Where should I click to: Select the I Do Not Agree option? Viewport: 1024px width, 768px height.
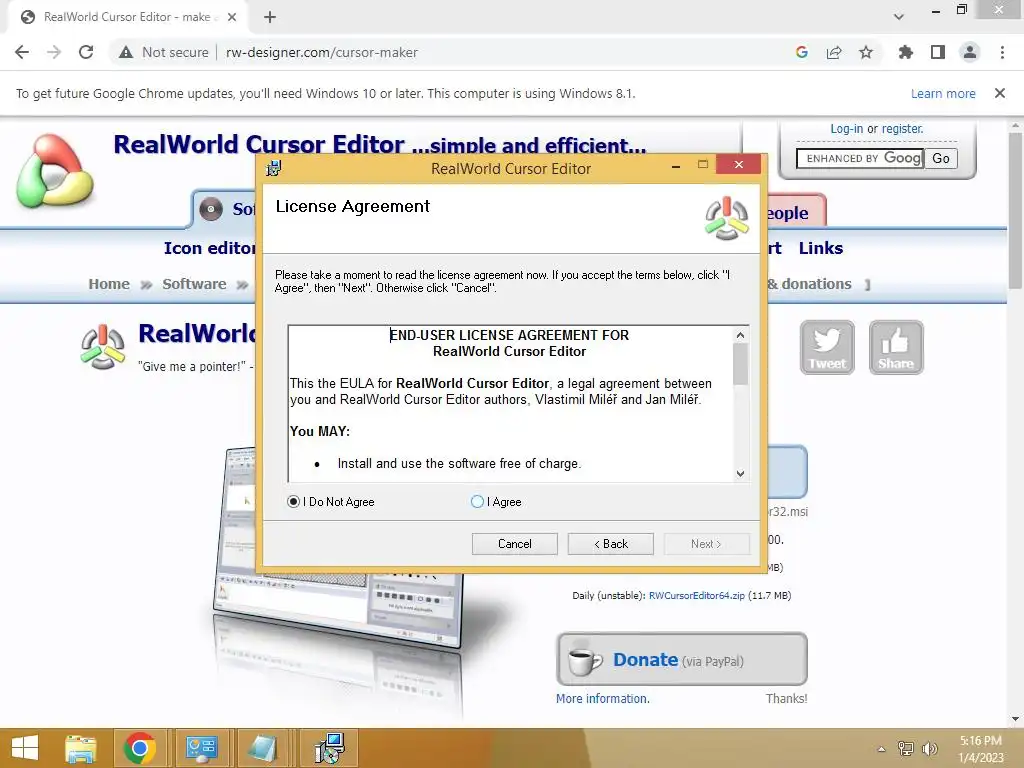pyautogui.click(x=293, y=502)
